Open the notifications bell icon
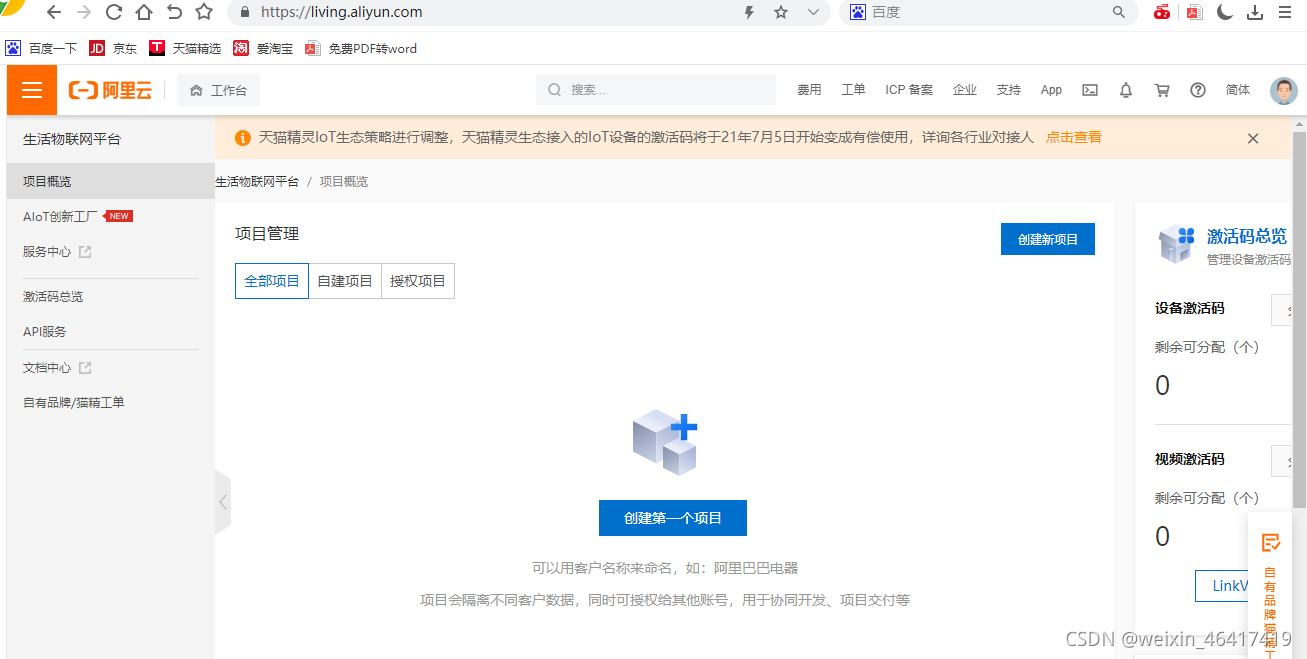The height and width of the screenshot is (659, 1307). click(x=1126, y=90)
